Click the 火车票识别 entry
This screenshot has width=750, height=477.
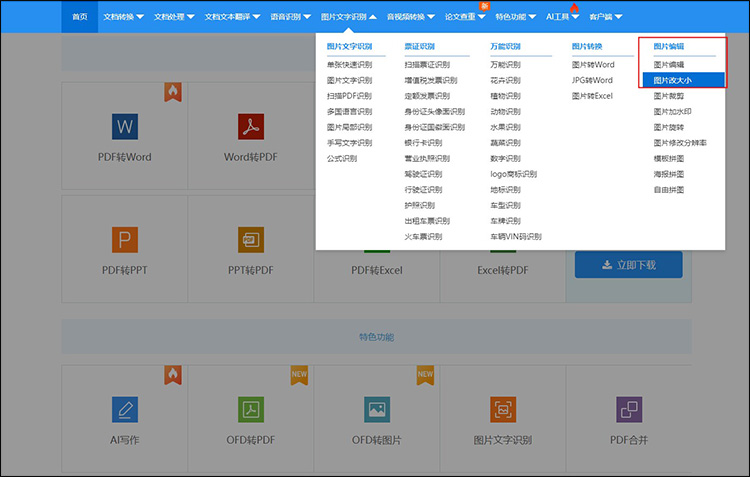tap(423, 237)
